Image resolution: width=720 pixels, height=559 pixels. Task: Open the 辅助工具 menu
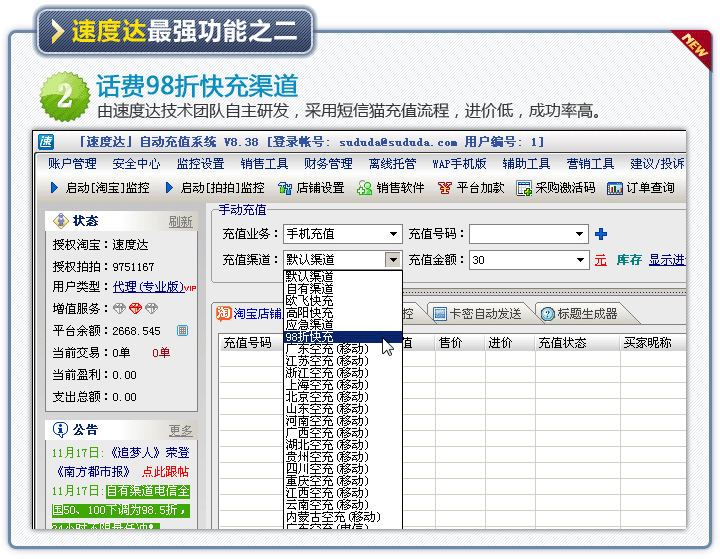[x=526, y=164]
